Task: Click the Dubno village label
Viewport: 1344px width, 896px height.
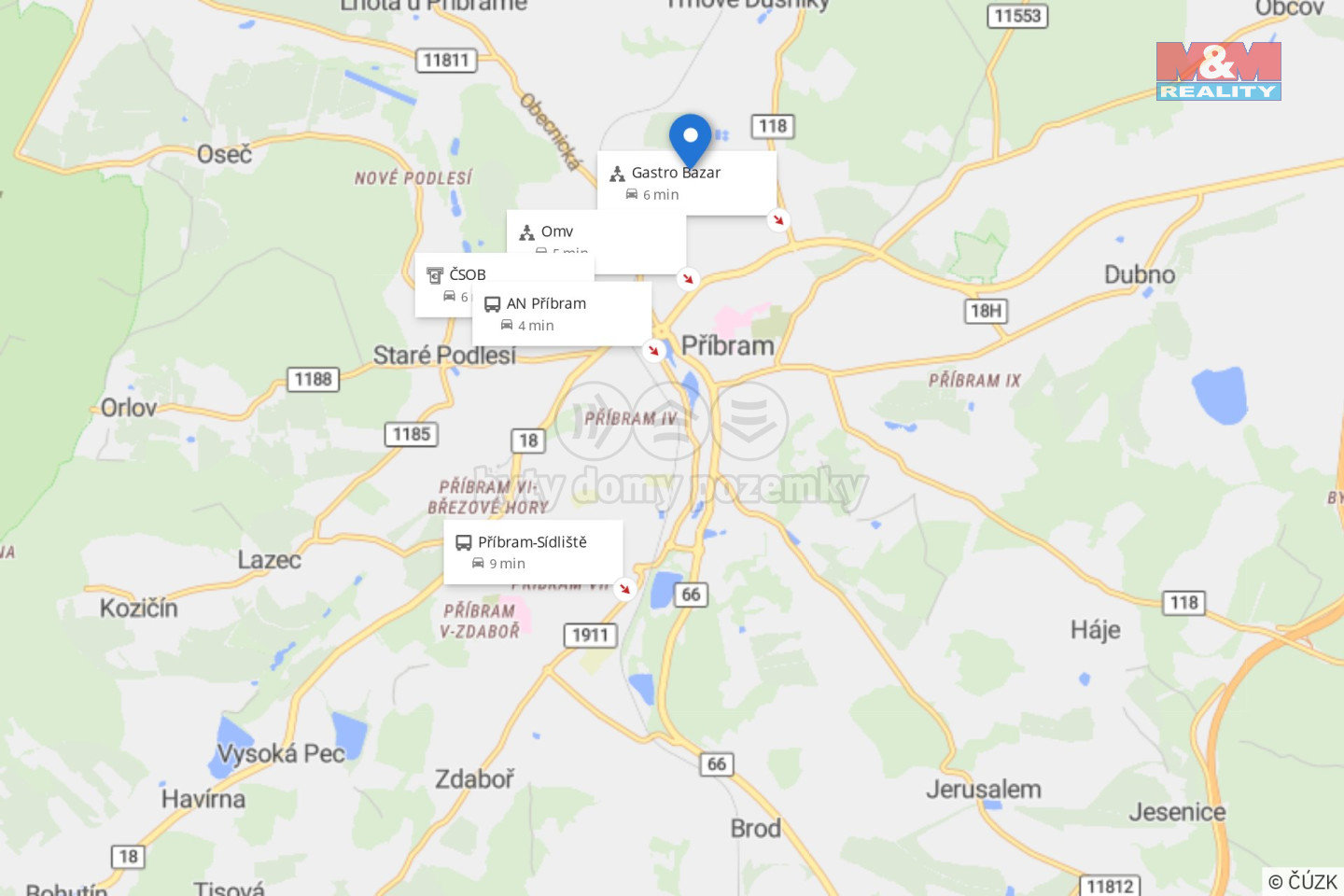Action: coord(1140,274)
